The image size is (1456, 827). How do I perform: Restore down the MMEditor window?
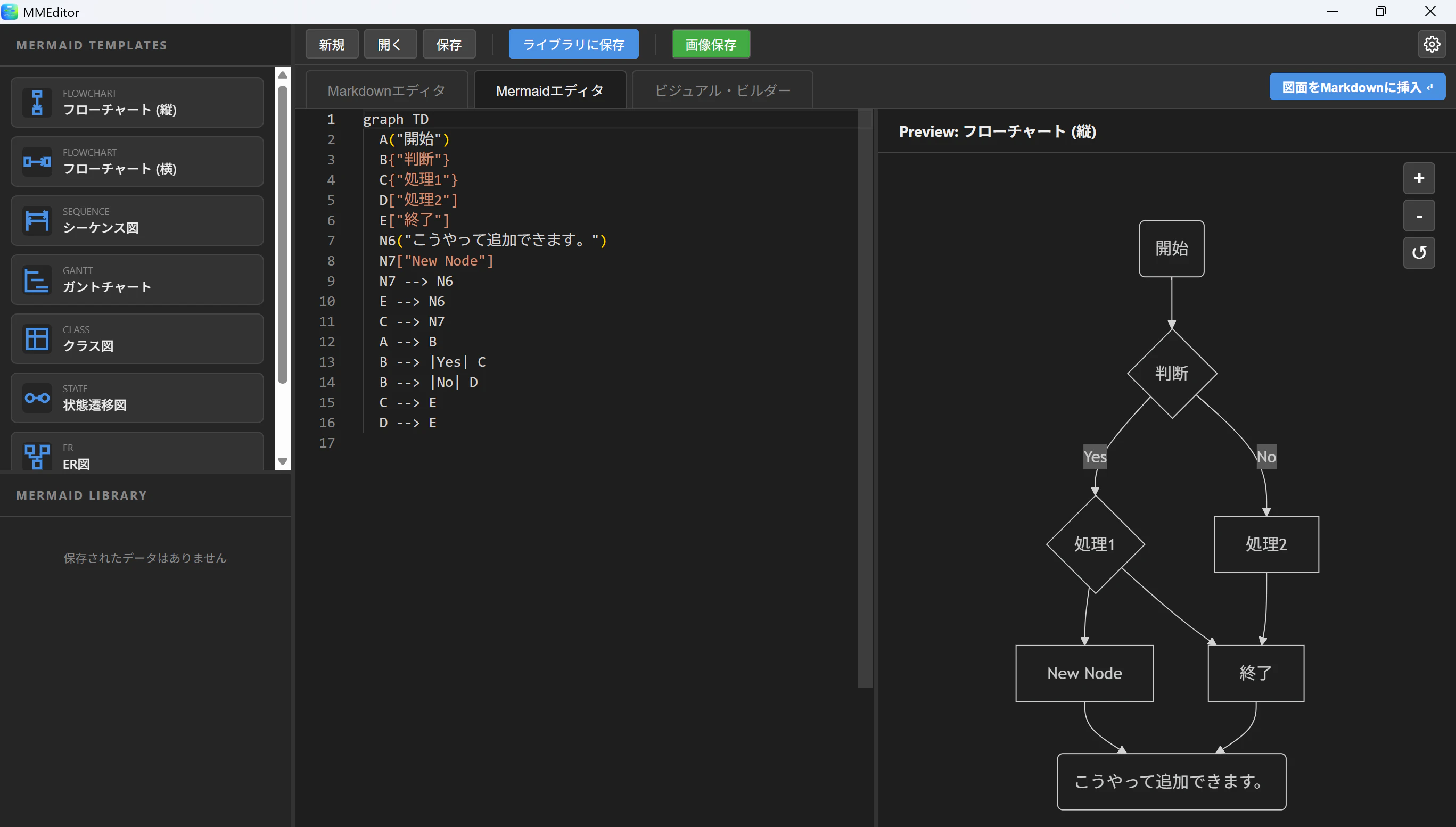[x=1381, y=11]
